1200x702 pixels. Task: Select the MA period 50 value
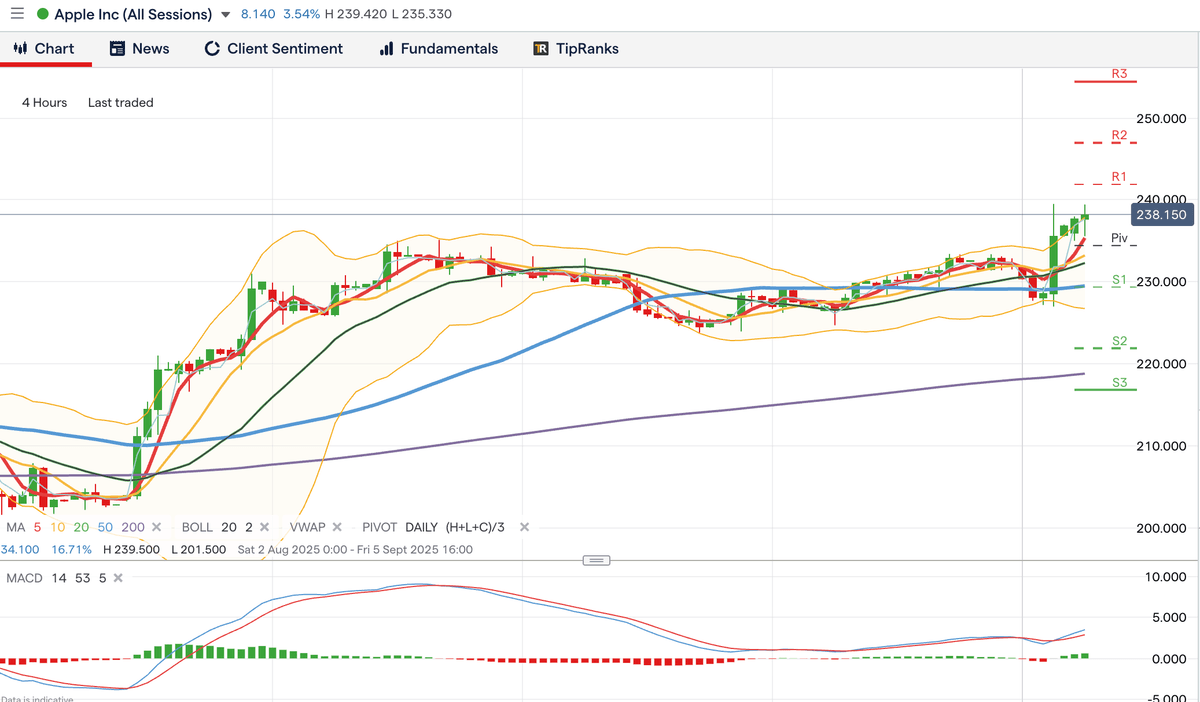click(104, 527)
